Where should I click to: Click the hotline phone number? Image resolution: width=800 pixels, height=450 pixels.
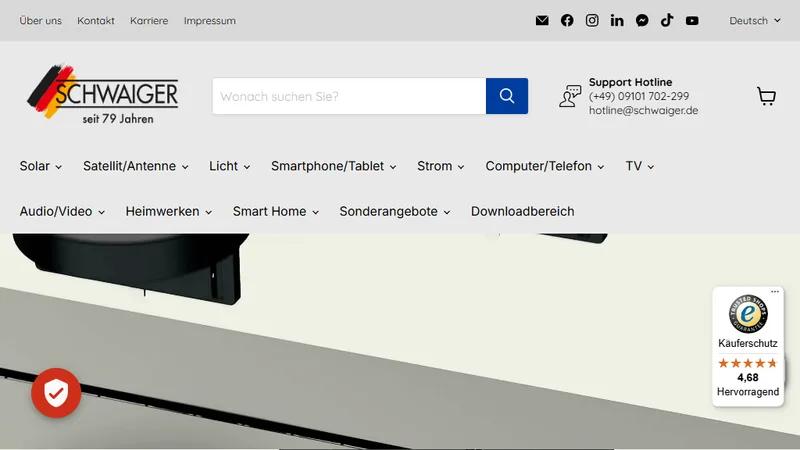[639, 96]
